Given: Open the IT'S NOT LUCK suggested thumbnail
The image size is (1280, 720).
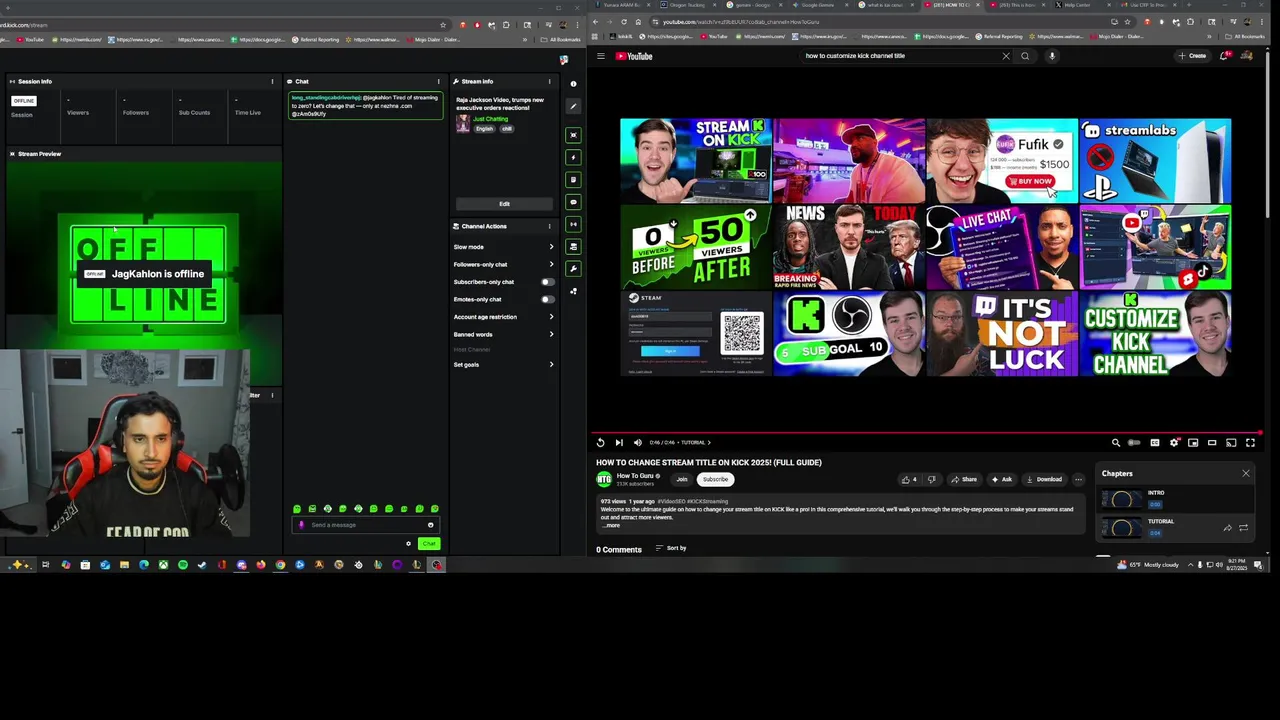Looking at the screenshot, I should [1002, 334].
